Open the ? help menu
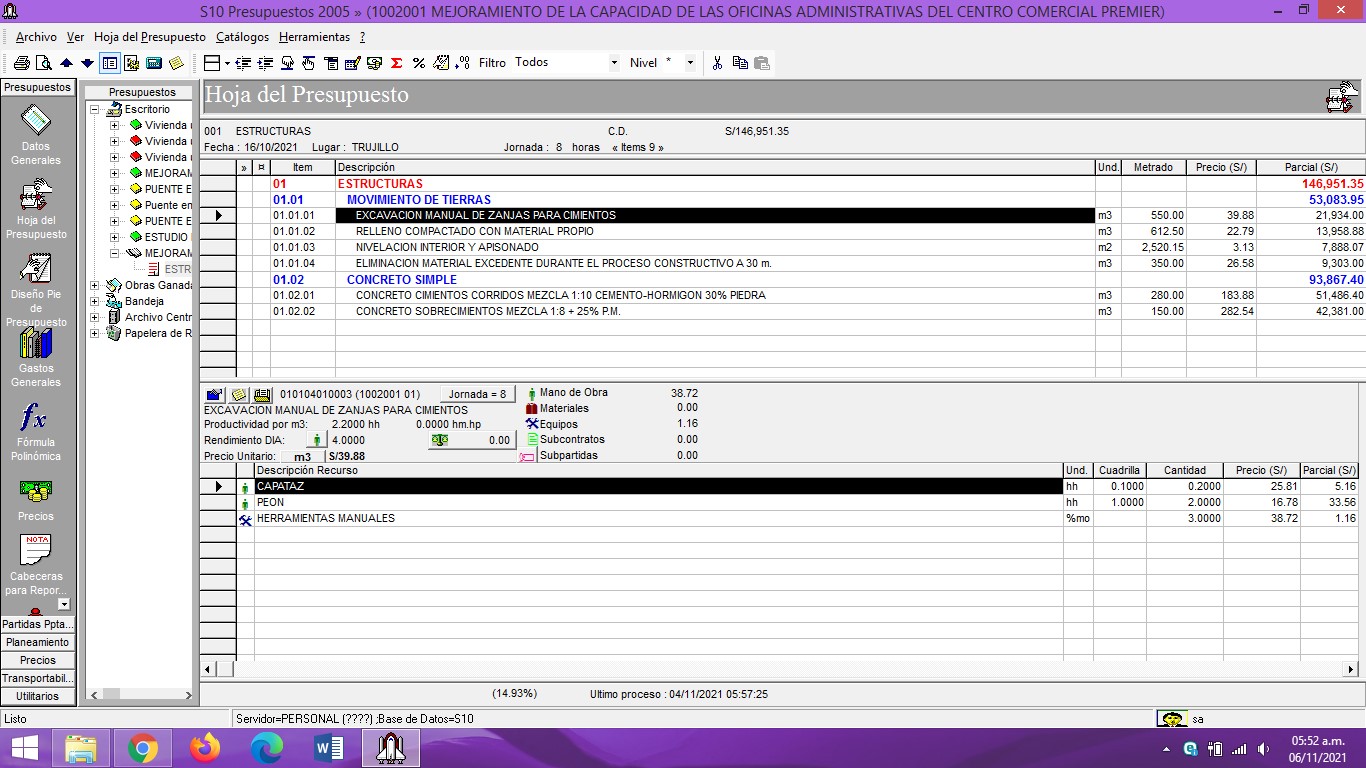 [362, 37]
